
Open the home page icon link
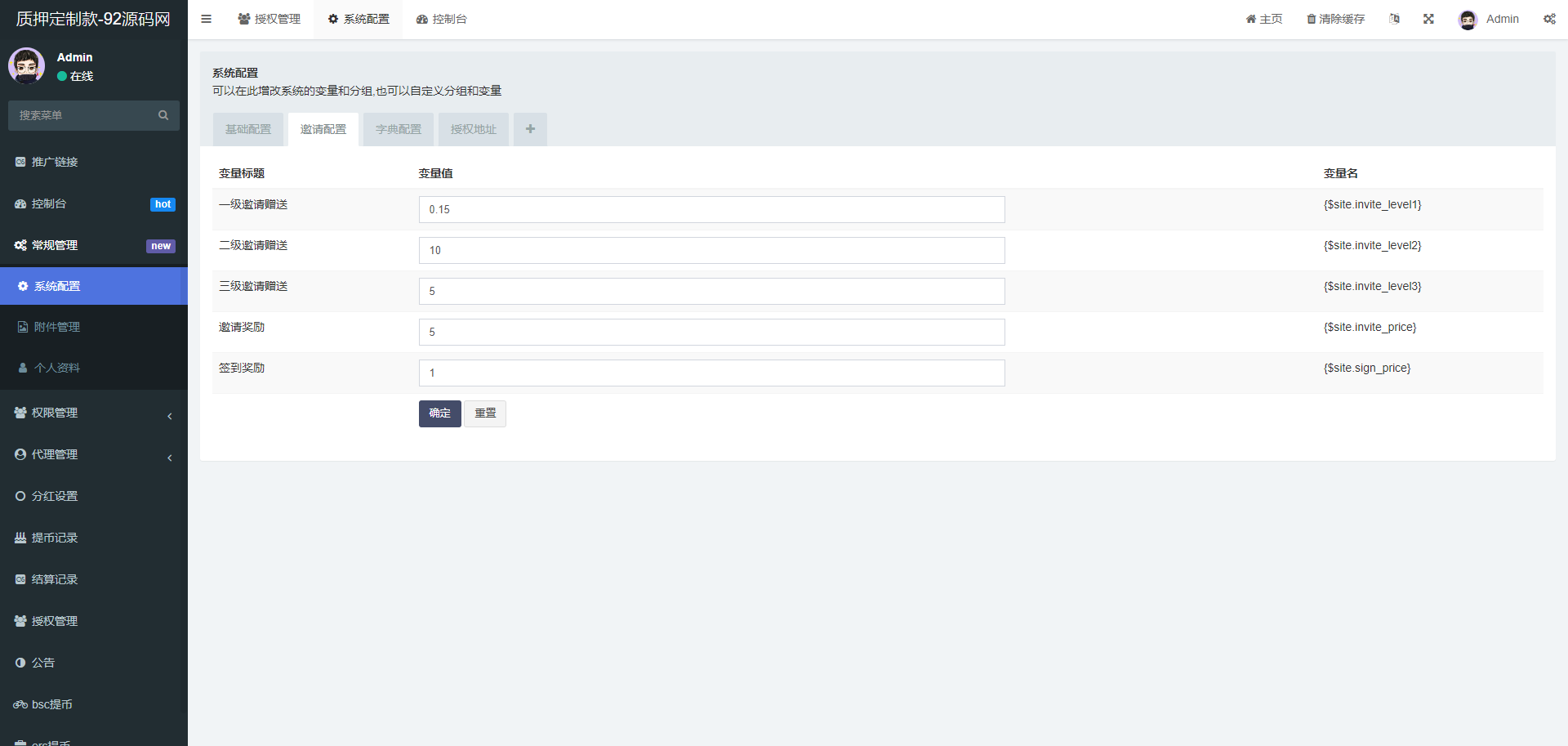pyautogui.click(x=1250, y=19)
